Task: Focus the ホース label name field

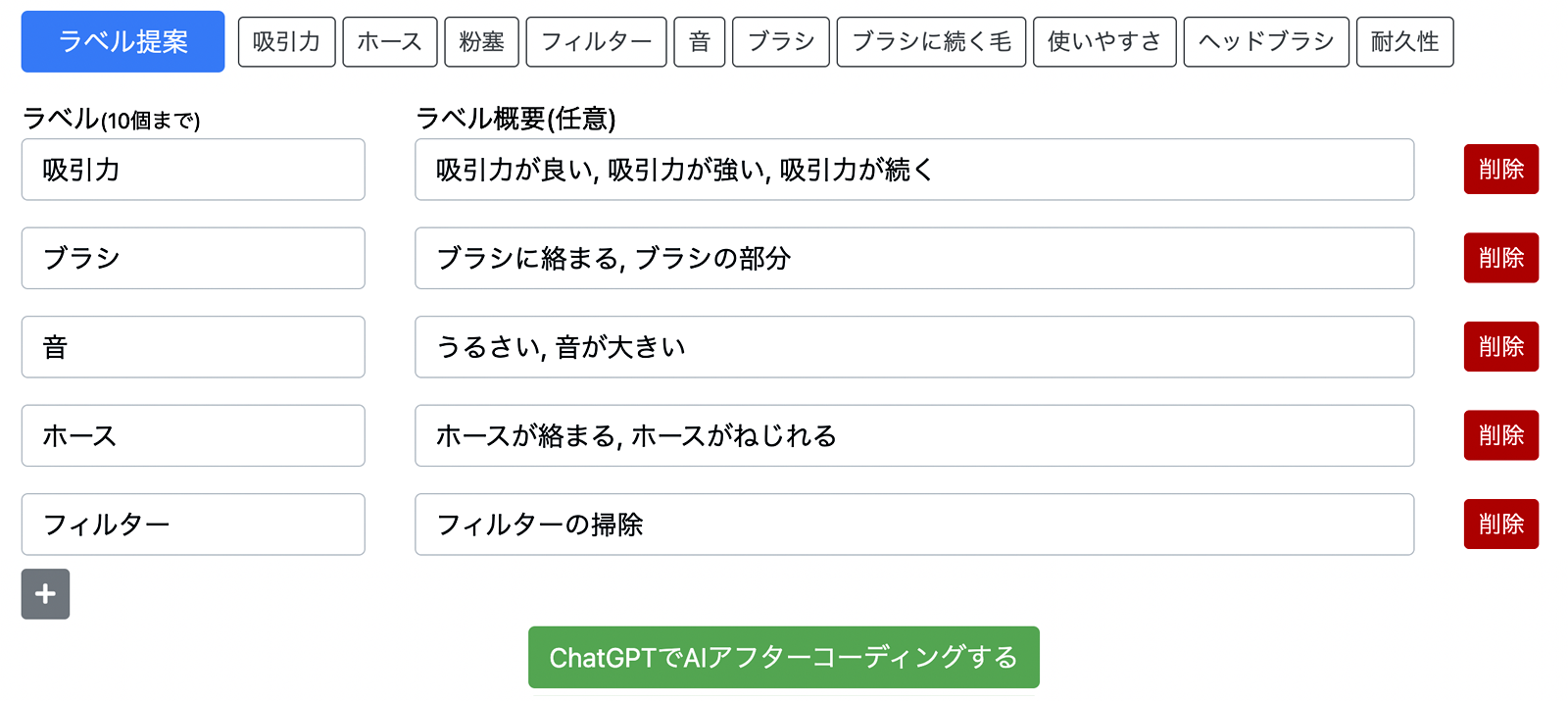Action: tap(193, 435)
